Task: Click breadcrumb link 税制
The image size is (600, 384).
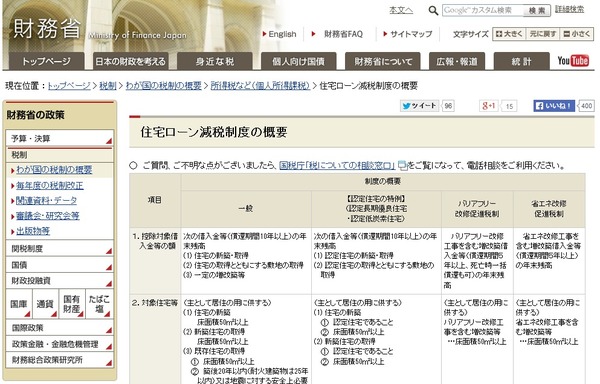Action: tap(108, 86)
